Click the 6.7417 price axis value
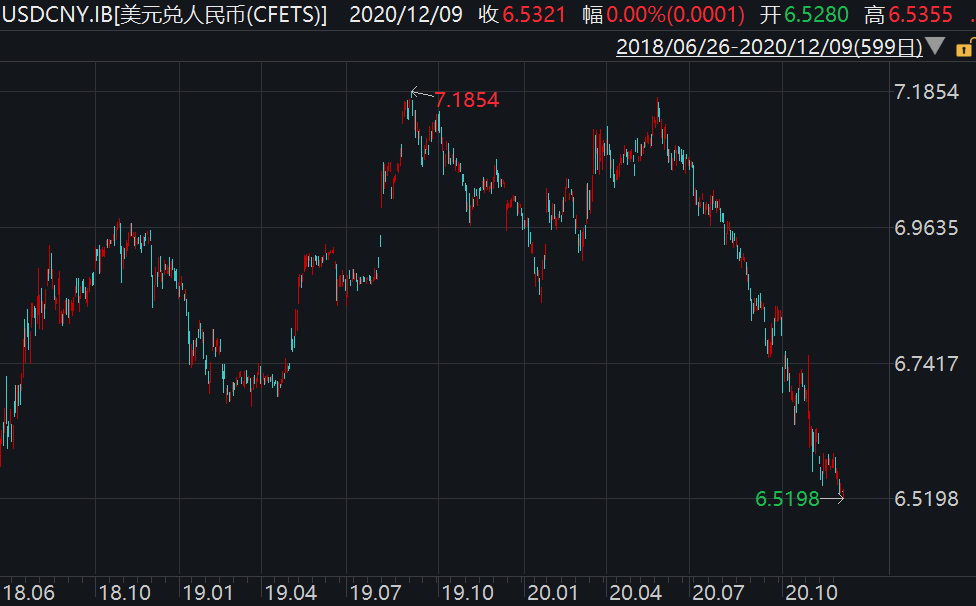This screenshot has width=976, height=606. [926, 363]
